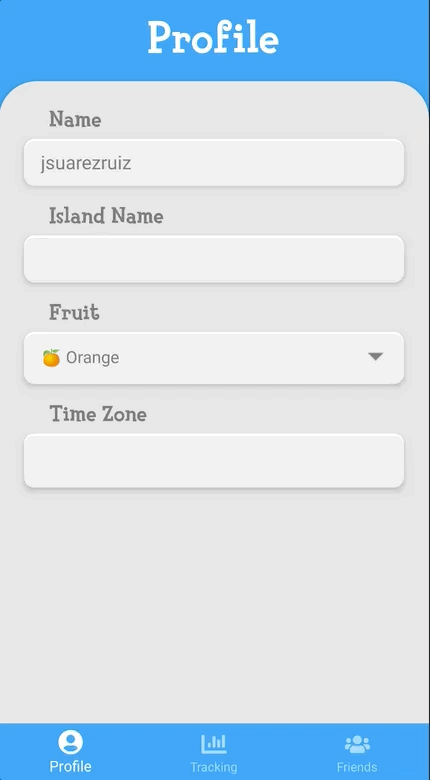Click the Island Name label
This screenshot has height=780, width=430.
tap(106, 216)
